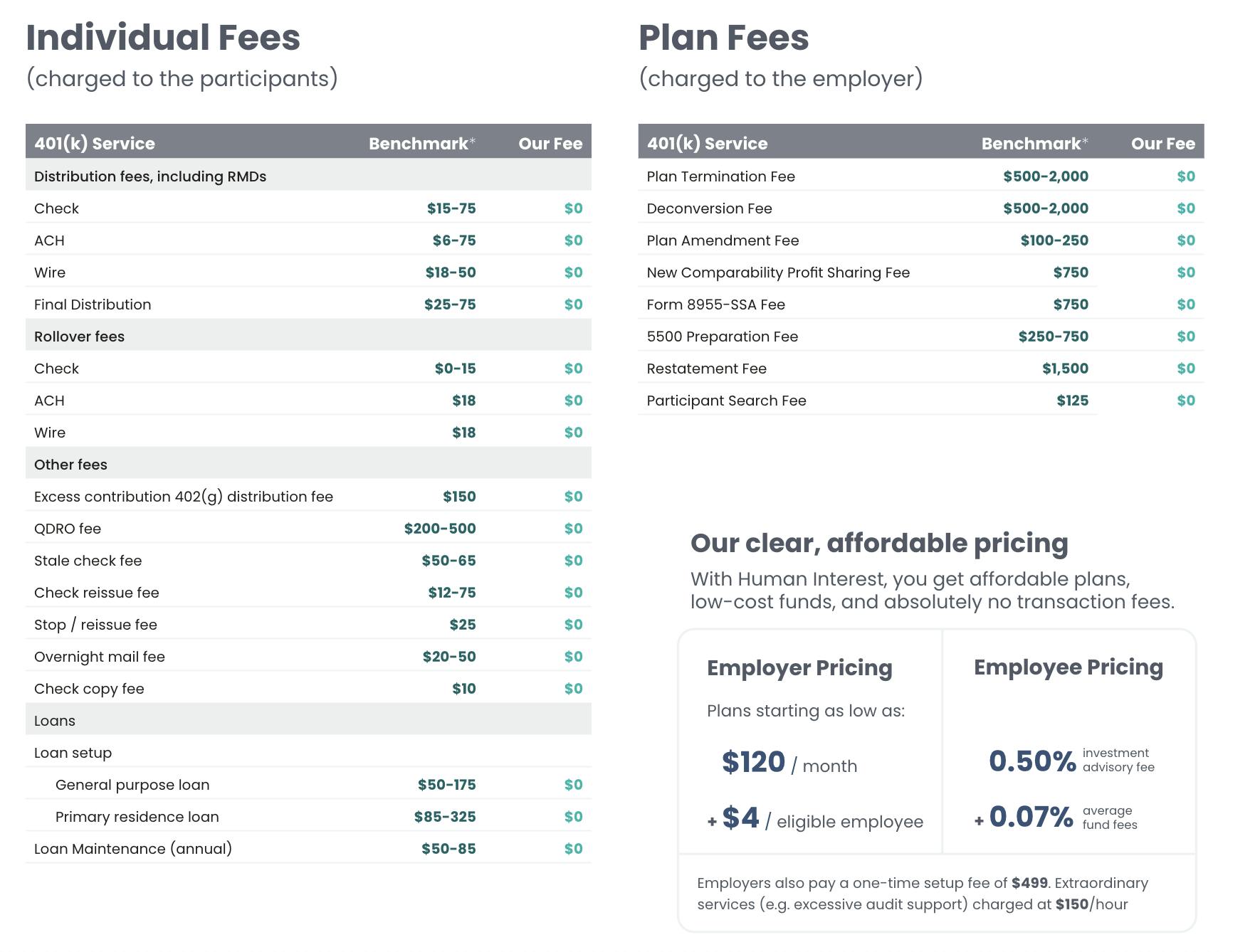The image size is (1260, 952).
Task: Click the "0.50%" investment advisory fee figure
Action: coord(1032,761)
